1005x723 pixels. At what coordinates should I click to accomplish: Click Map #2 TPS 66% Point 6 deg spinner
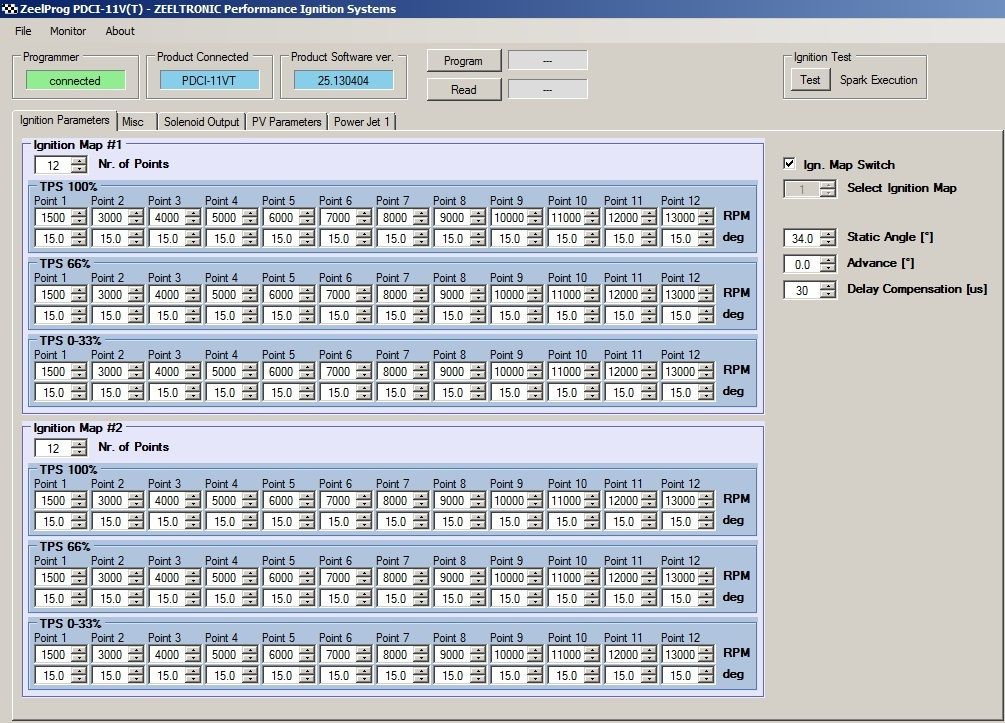tap(364, 599)
